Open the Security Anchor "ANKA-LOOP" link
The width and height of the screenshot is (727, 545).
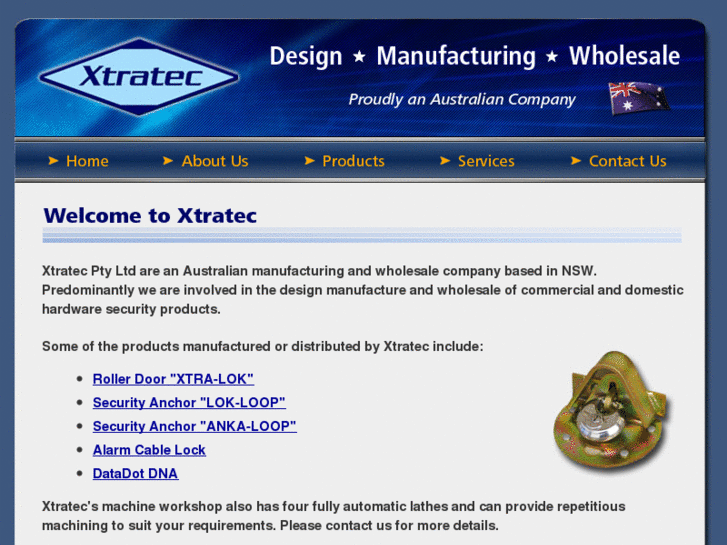pos(195,426)
